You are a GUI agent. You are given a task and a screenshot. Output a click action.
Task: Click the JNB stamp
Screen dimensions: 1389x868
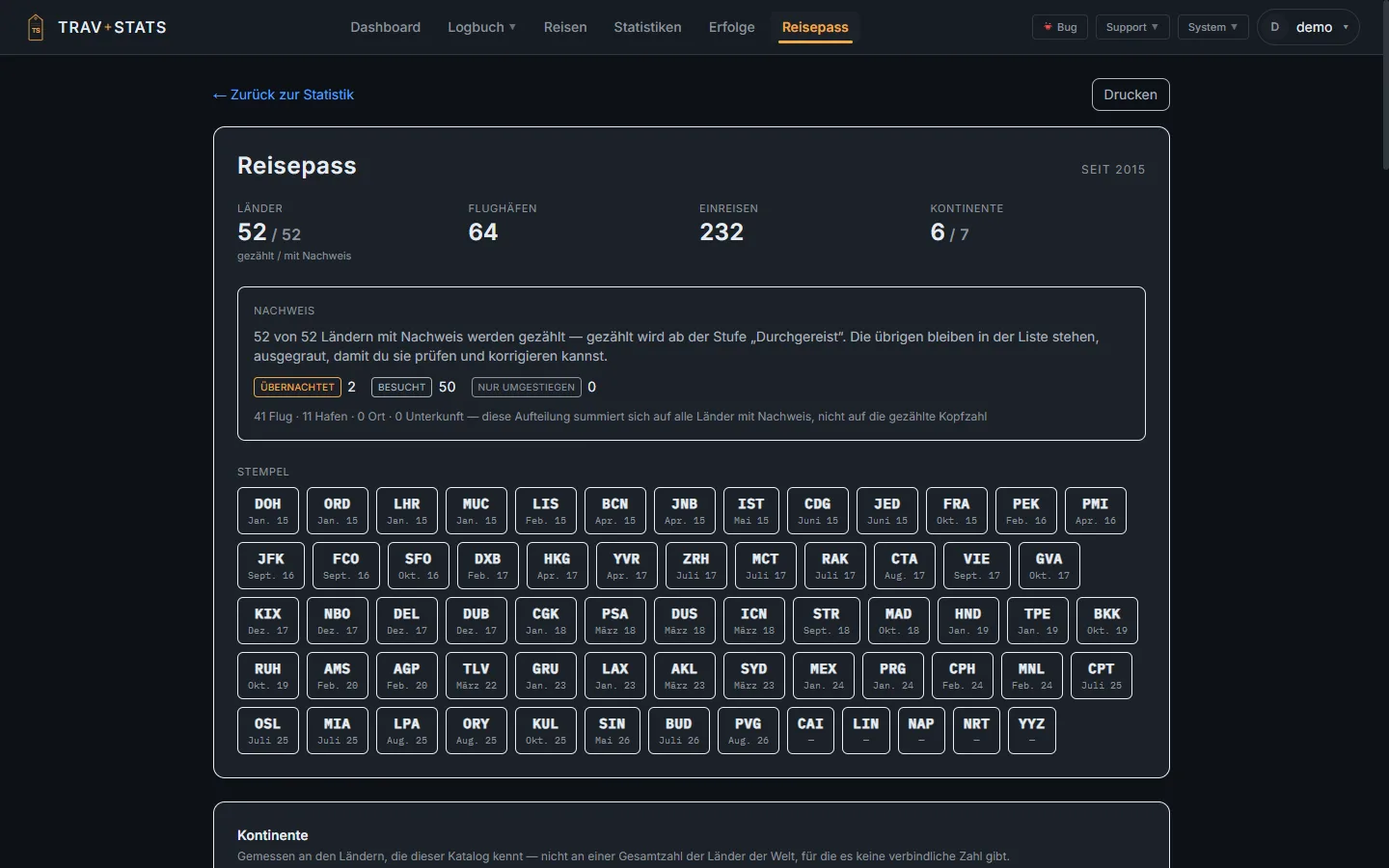point(685,510)
